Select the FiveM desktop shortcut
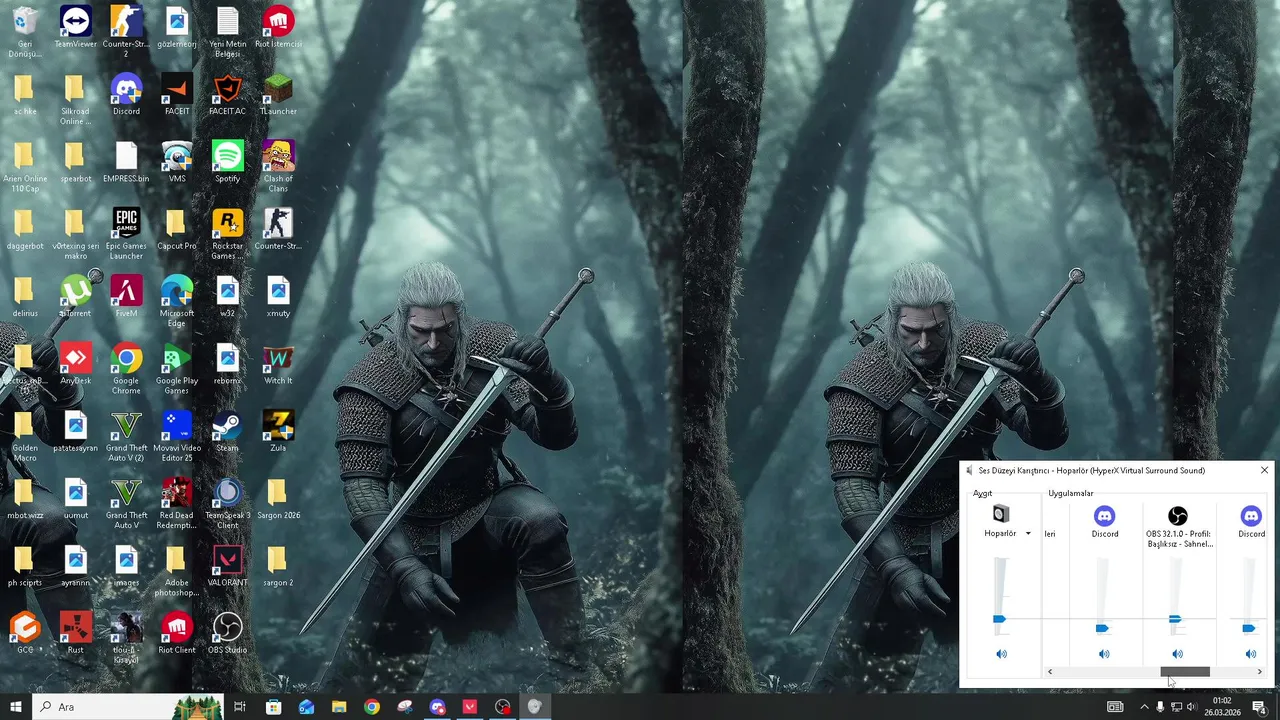 [x=126, y=296]
